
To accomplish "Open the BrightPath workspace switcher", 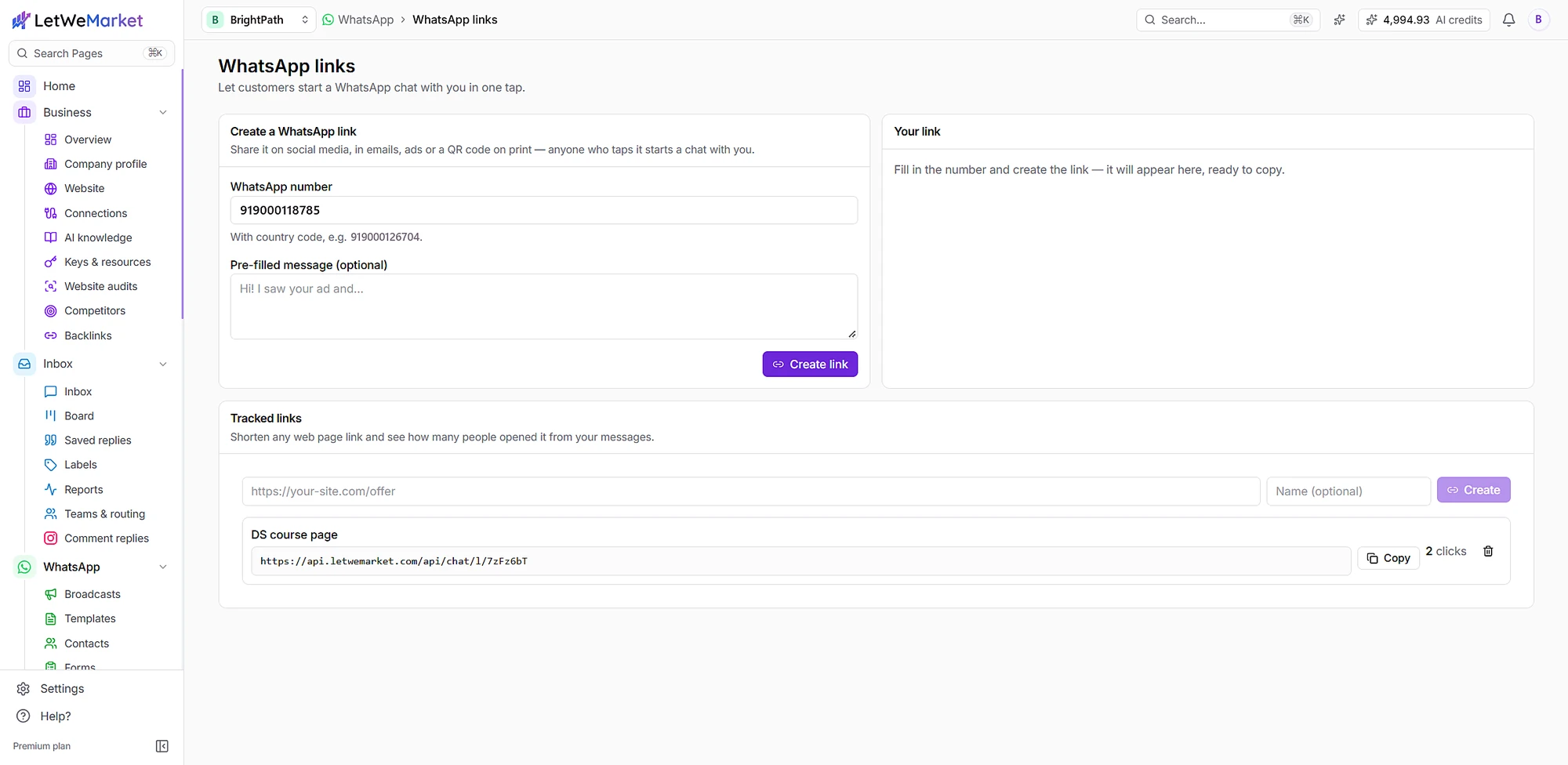I will coord(259,20).
